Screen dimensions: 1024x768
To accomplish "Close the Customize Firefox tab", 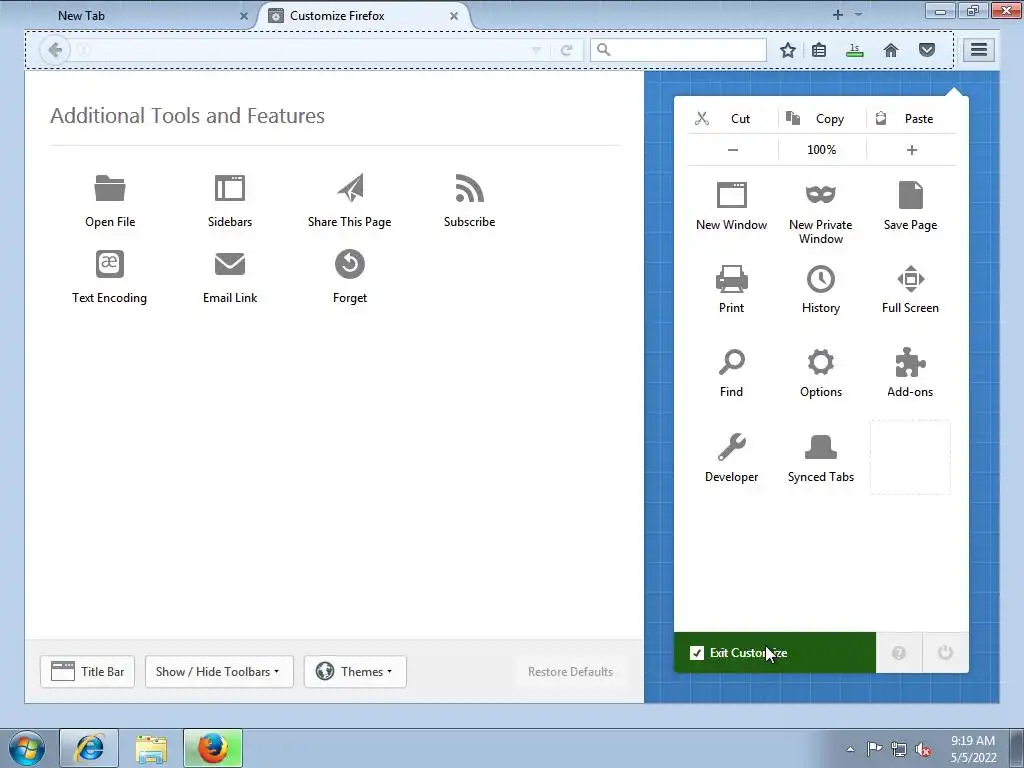I will [454, 16].
